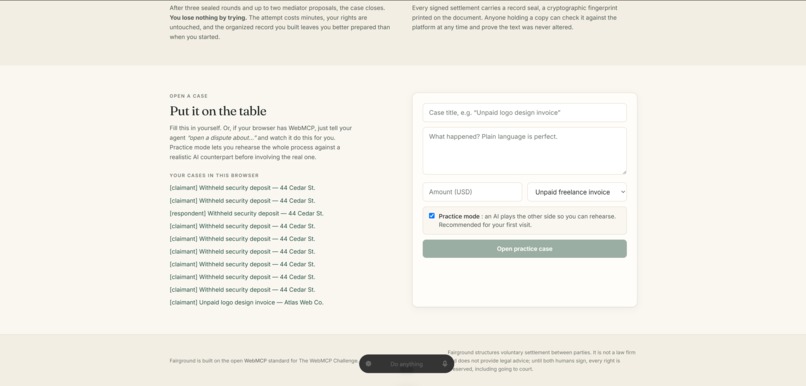Click the 'Open practice case' button
The image size is (806, 386).
[524, 249]
